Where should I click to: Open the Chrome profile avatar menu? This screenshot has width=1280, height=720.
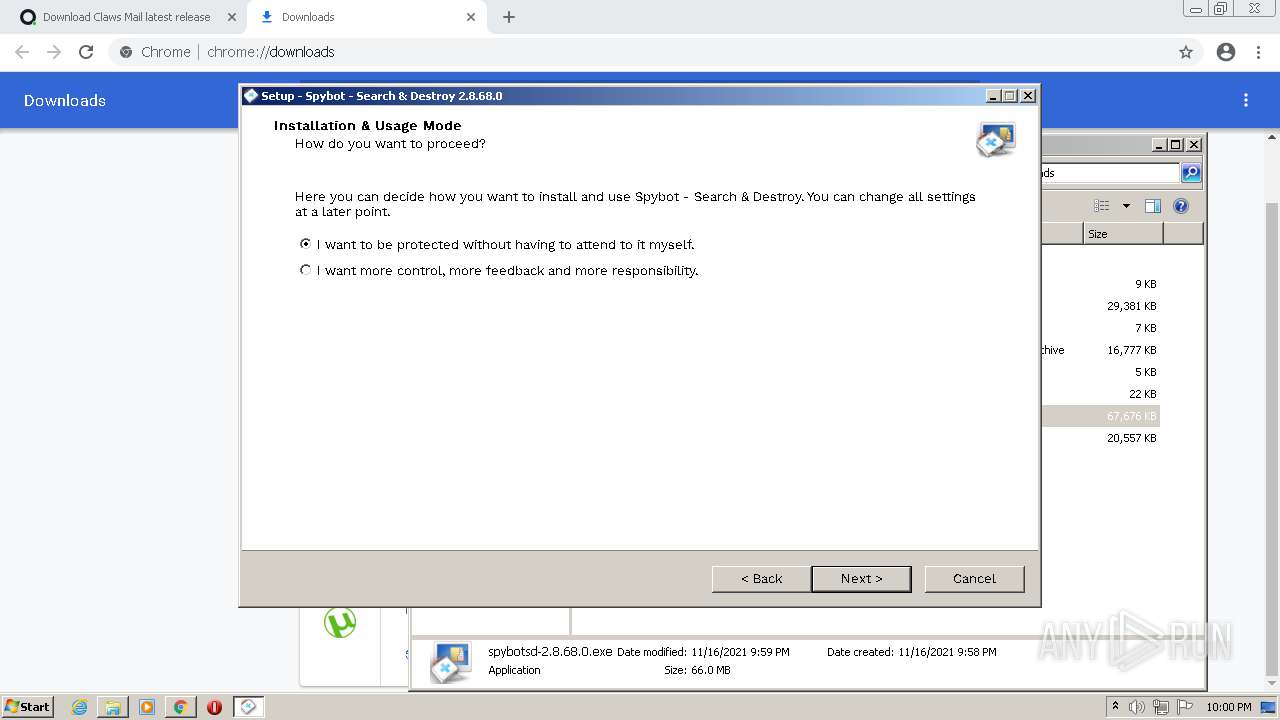(x=1226, y=52)
